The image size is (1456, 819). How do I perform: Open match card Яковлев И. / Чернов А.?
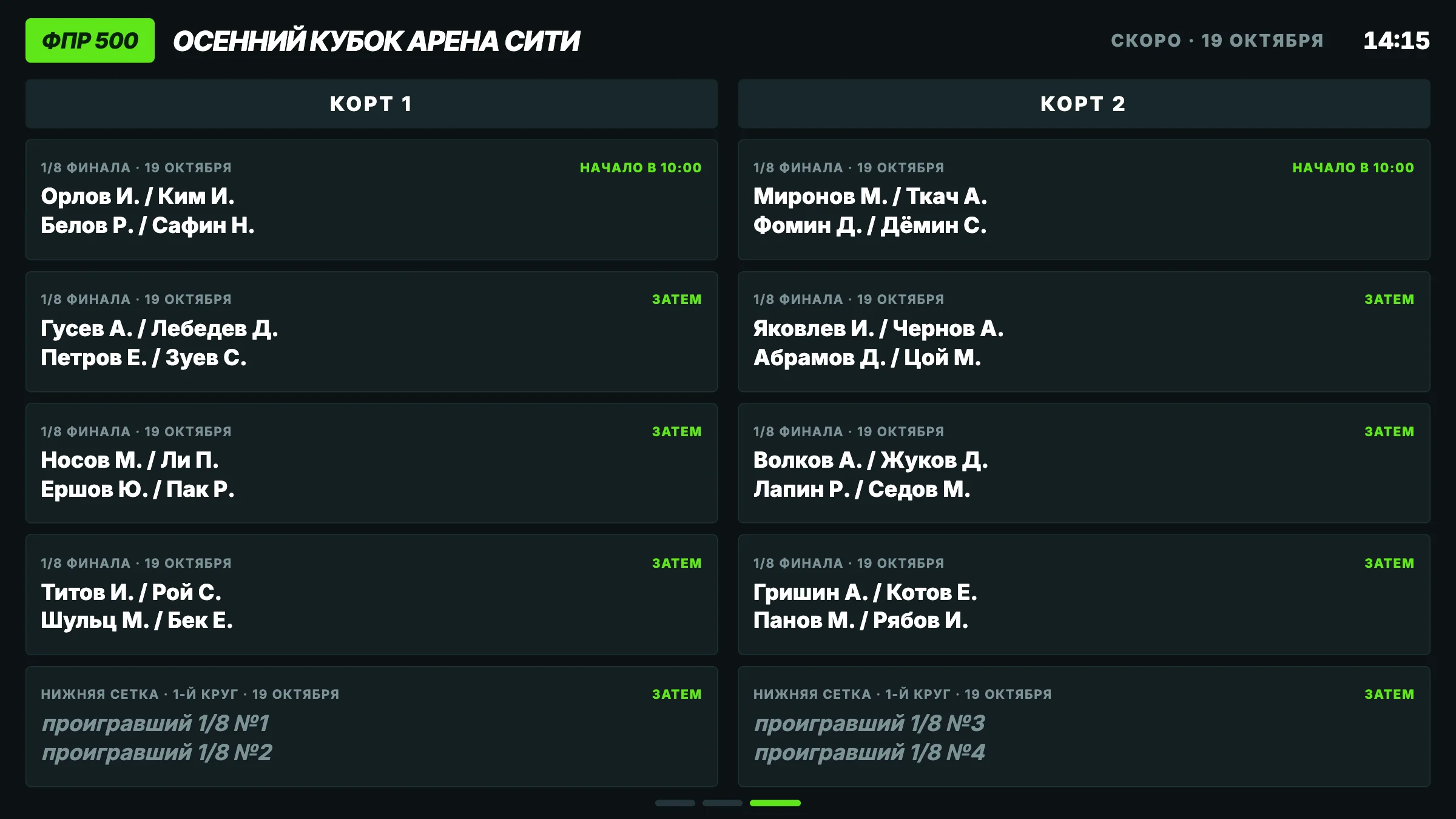pyautogui.click(x=1084, y=331)
